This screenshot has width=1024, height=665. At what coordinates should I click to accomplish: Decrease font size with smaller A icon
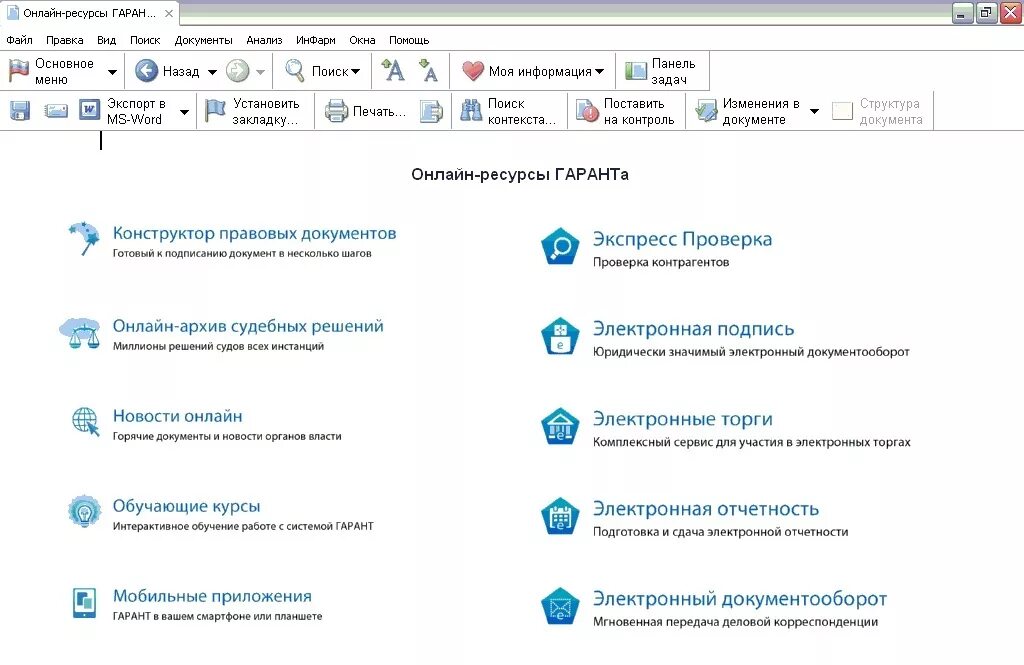[x=428, y=71]
